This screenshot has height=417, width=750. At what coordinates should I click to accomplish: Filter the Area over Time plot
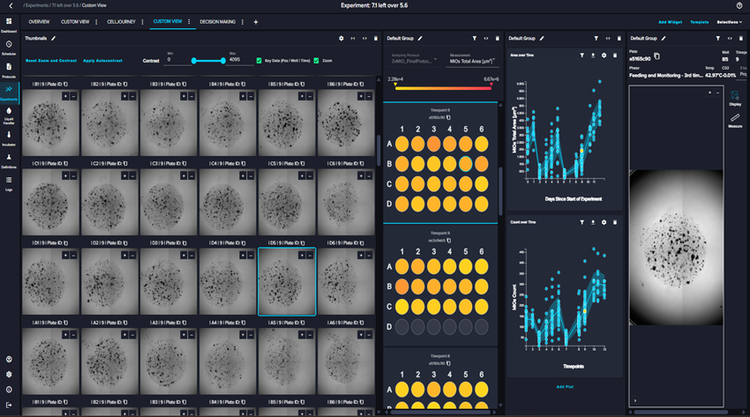click(x=582, y=55)
